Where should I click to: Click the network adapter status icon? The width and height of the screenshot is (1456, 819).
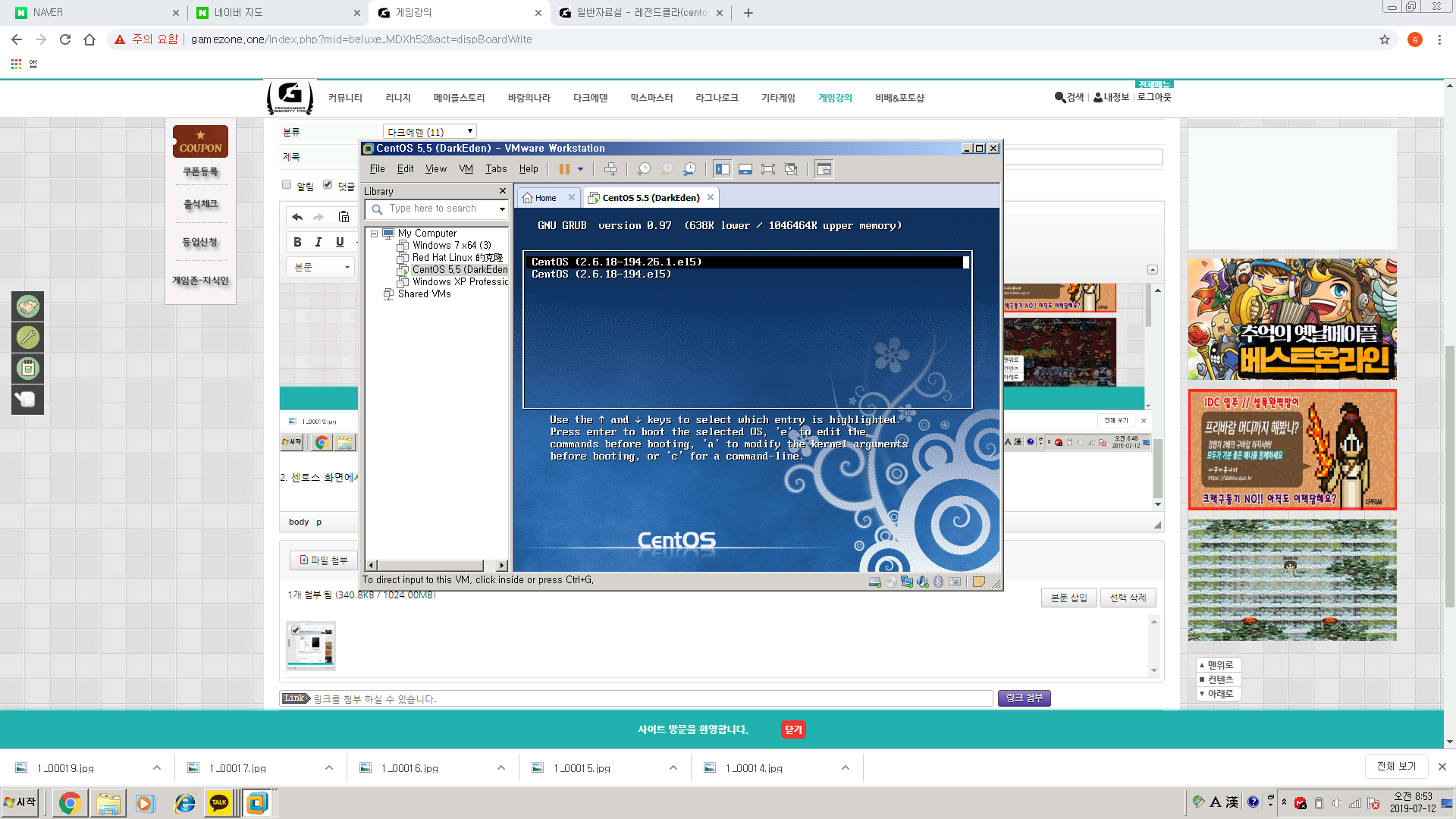pos(906,582)
